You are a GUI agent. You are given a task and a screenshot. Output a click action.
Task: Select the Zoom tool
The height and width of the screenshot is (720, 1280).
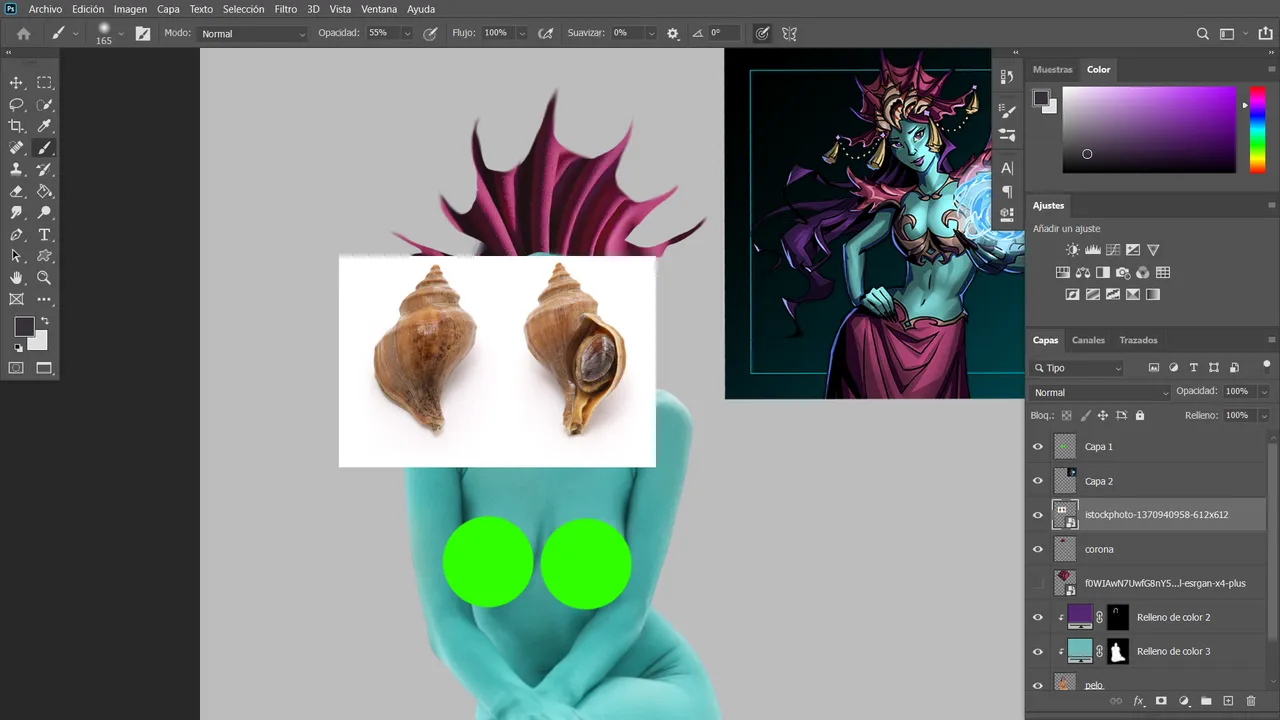coord(44,278)
